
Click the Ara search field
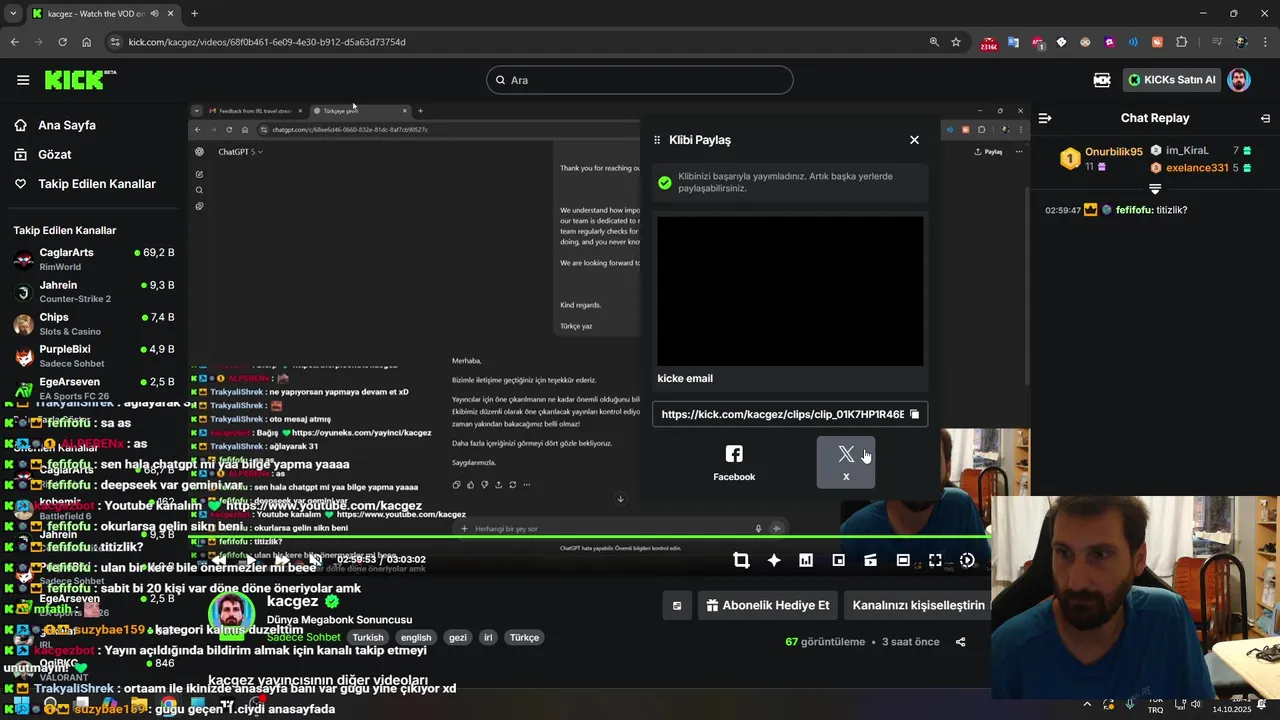pos(640,80)
